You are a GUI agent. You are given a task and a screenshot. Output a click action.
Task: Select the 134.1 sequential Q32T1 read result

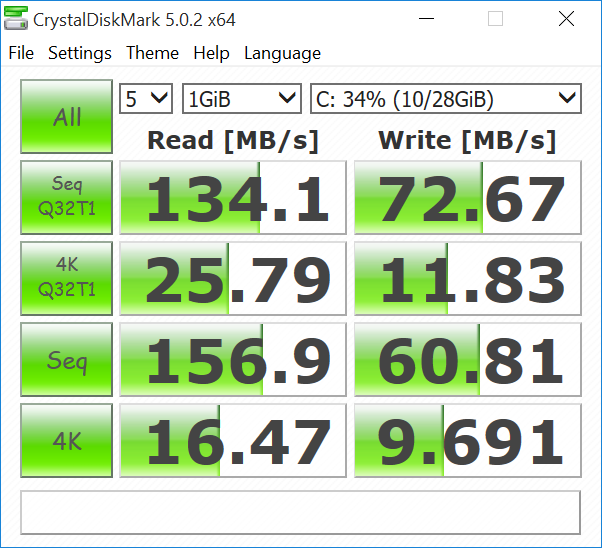[x=233, y=198]
